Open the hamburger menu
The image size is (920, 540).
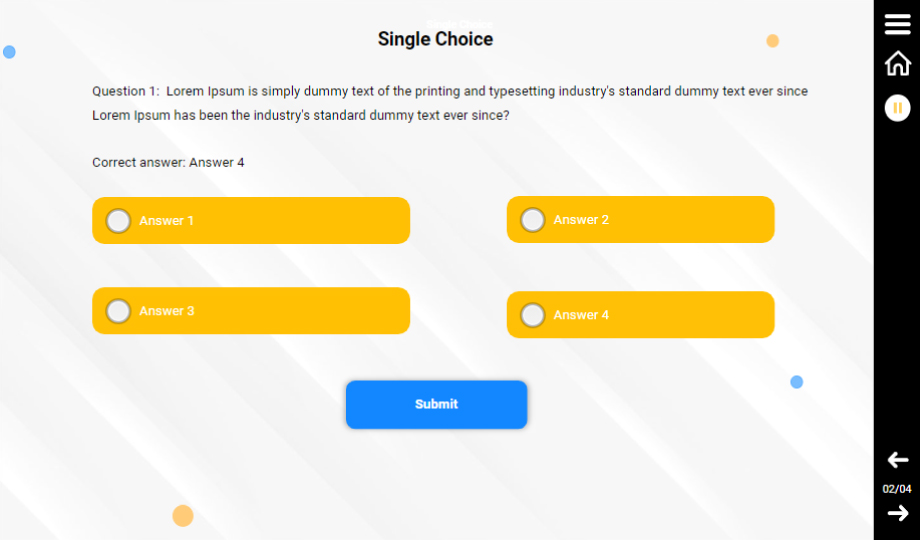click(x=897, y=25)
